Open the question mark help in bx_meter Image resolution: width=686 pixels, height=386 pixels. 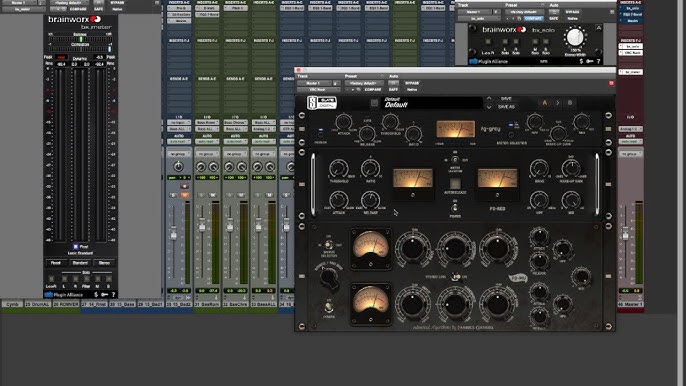click(113, 295)
